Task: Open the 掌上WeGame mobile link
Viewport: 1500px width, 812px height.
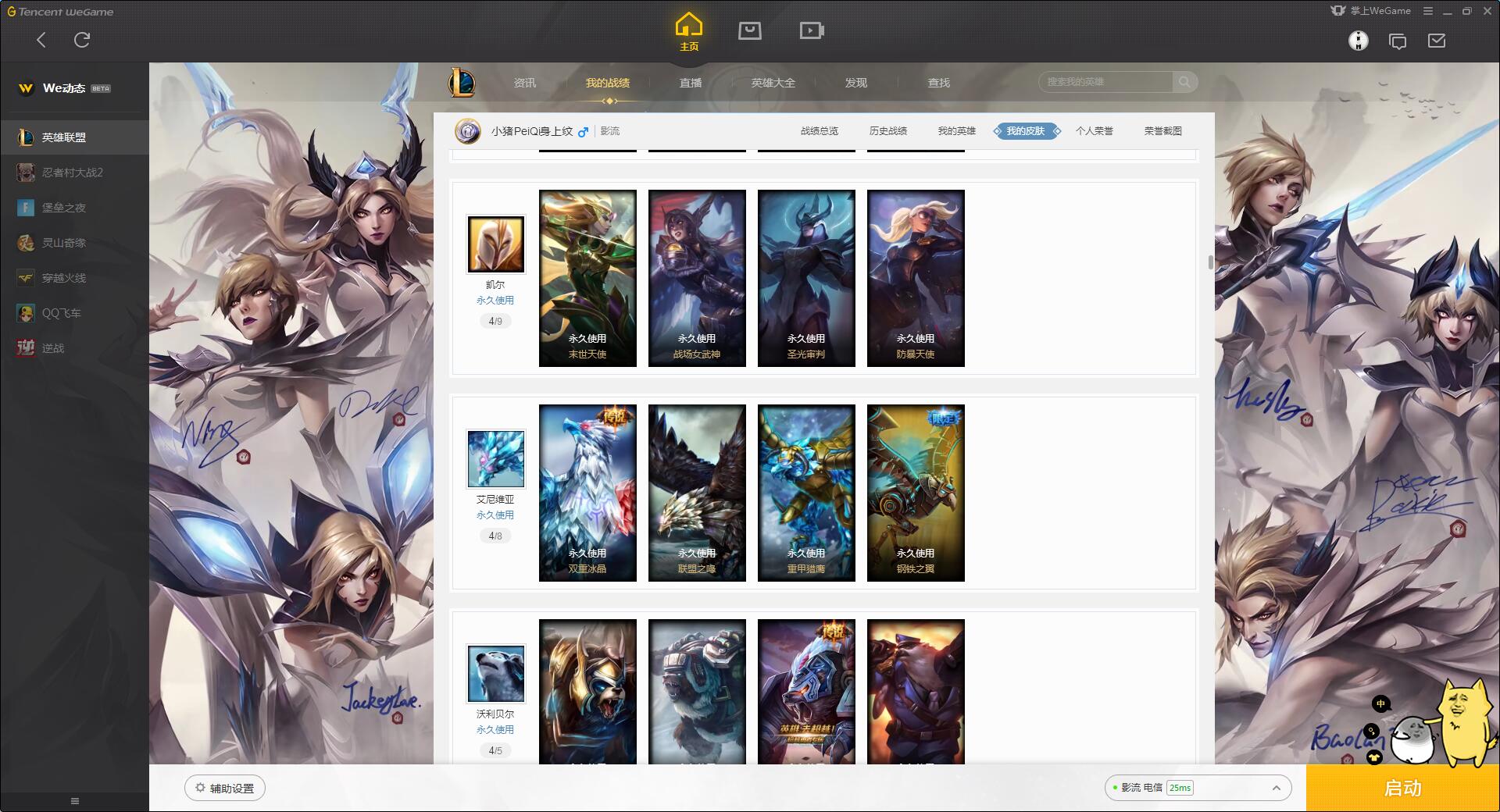Action: 1371,11
